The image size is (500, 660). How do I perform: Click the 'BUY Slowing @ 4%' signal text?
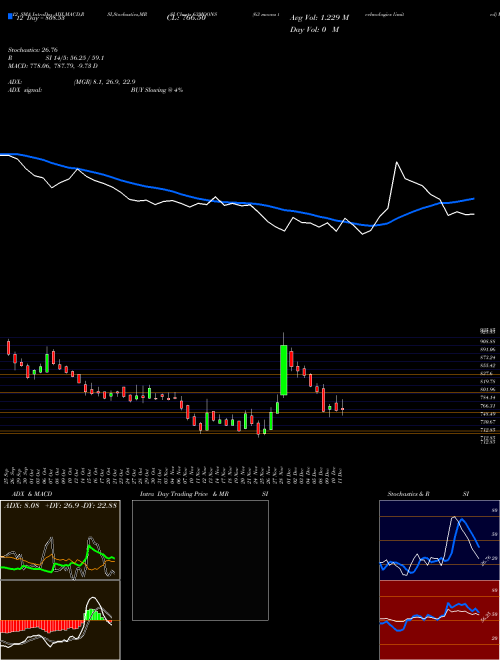[x=157, y=90]
